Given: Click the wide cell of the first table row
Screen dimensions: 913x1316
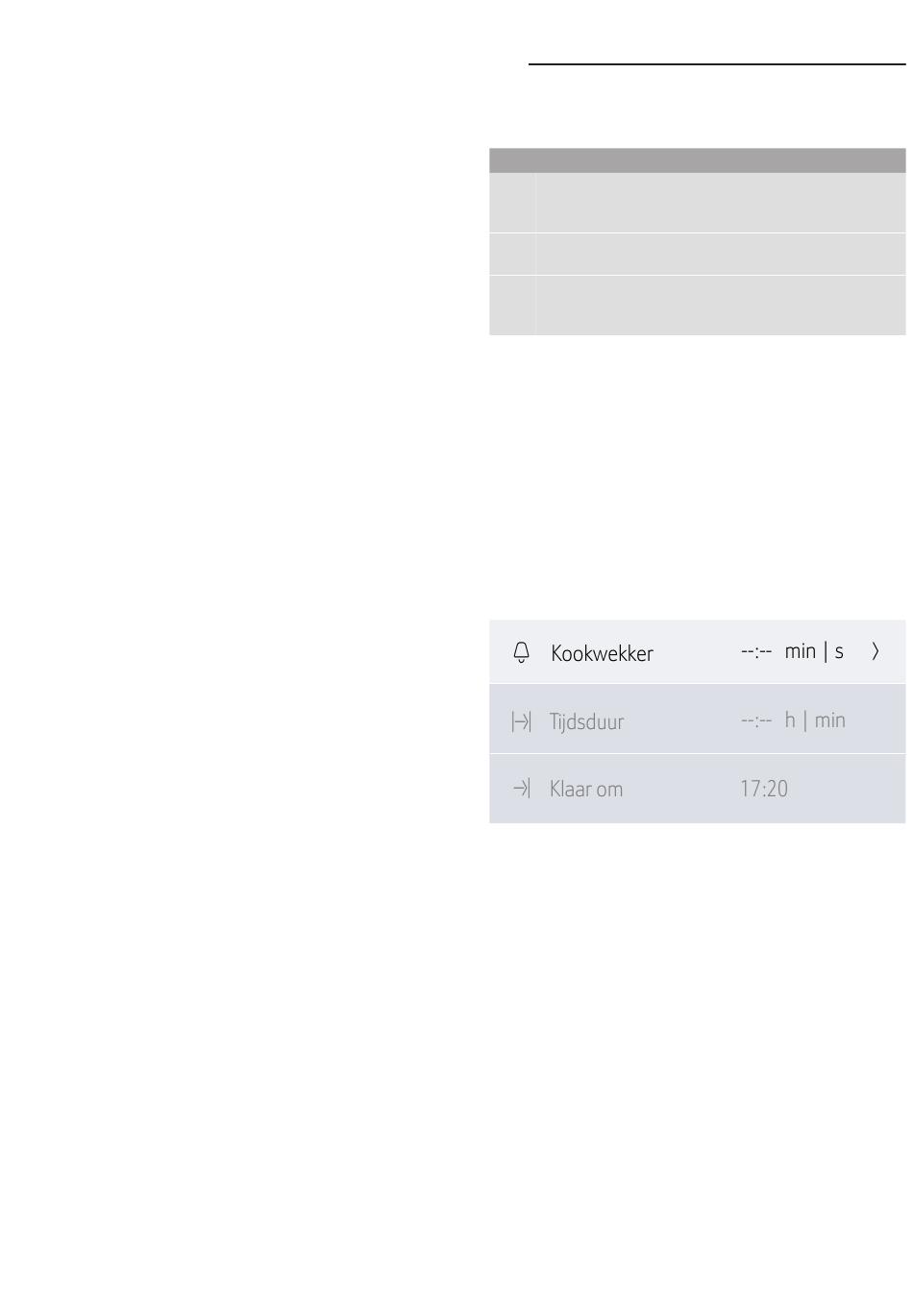Looking at the screenshot, I should tap(721, 203).
